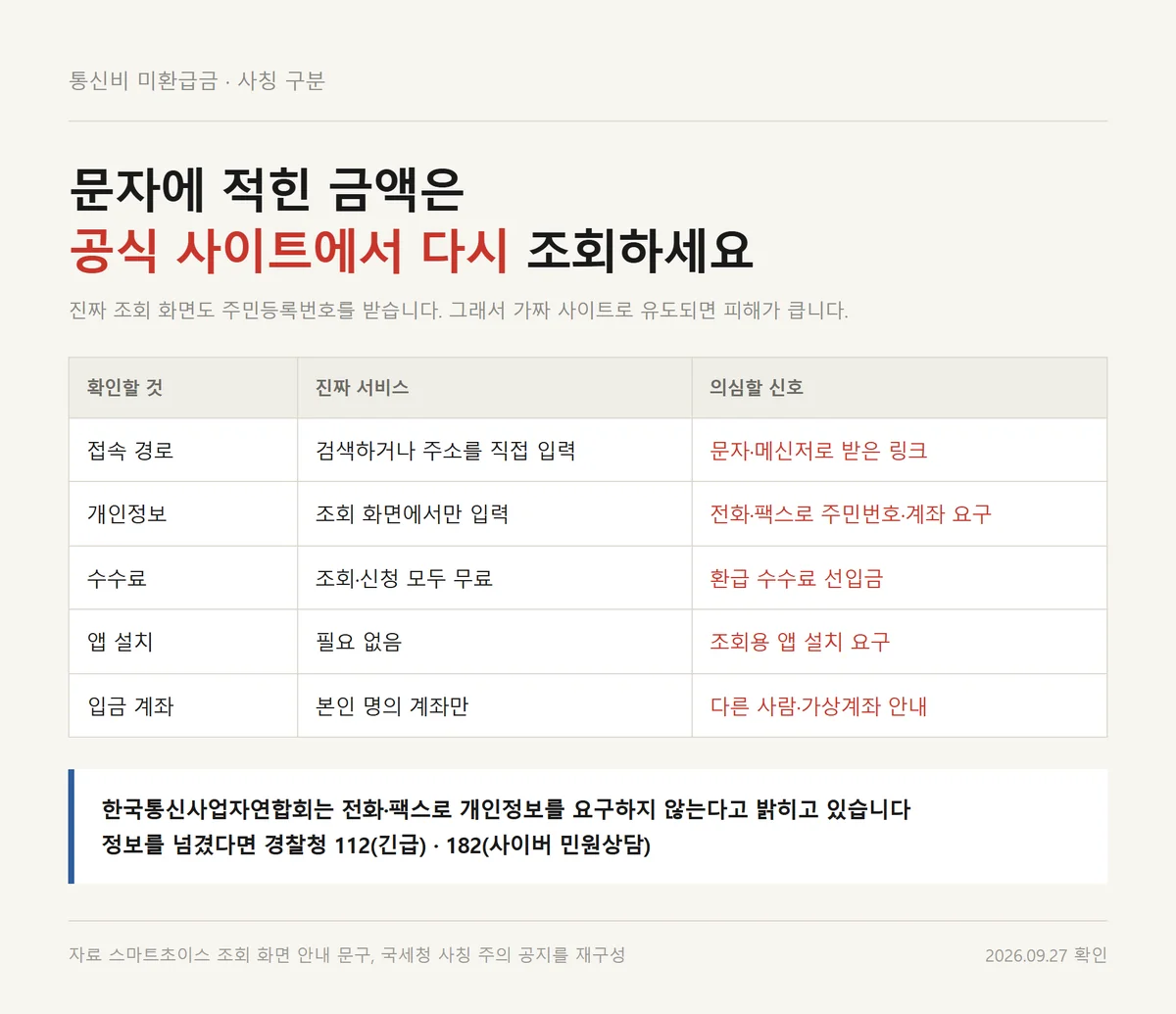Click the subtitle starting '진짜 조회 화면도'

459,311
